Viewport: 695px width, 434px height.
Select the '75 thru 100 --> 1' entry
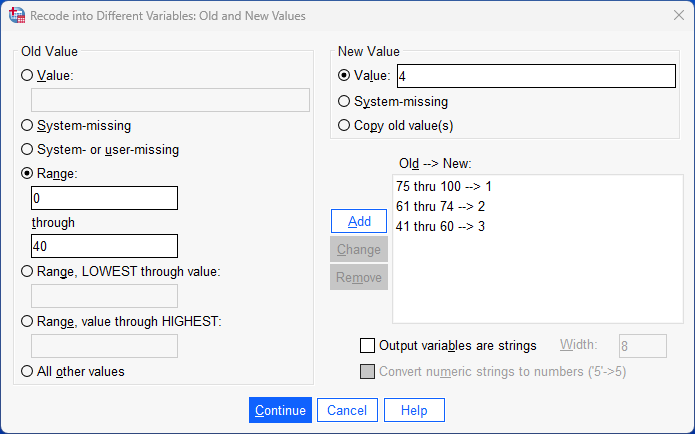click(x=444, y=186)
